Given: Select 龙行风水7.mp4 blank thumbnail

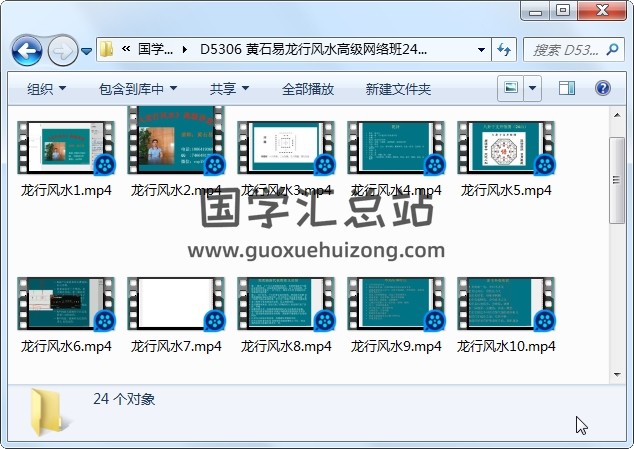Looking at the screenshot, I should point(176,304).
